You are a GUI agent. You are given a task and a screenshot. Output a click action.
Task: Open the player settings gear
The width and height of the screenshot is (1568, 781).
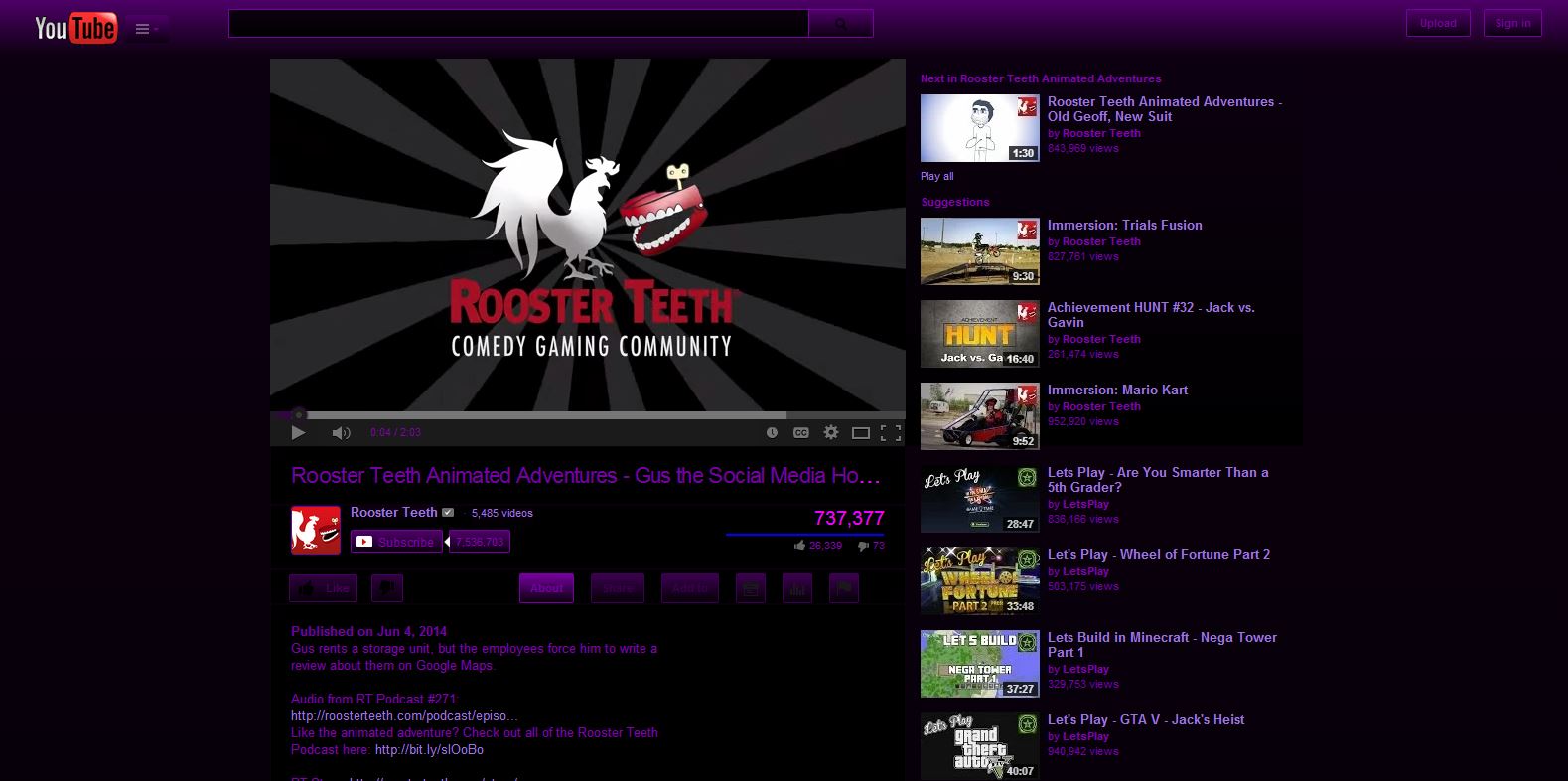831,432
